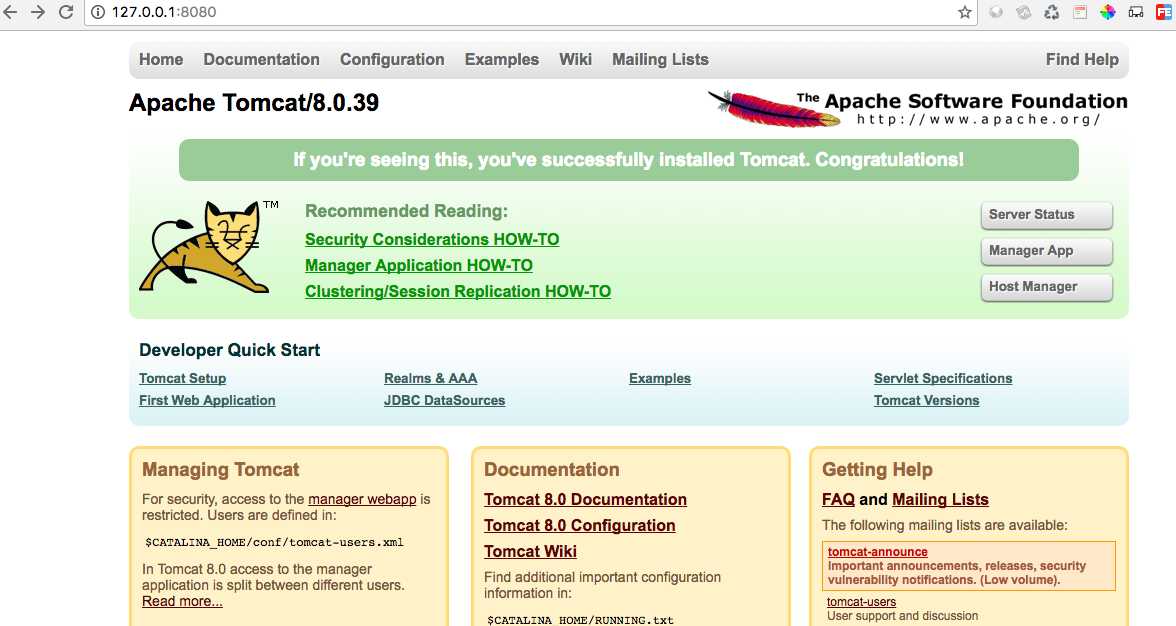The width and height of the screenshot is (1176, 626).
Task: Click Read more... in Managing Tomcat
Action: (x=182, y=601)
